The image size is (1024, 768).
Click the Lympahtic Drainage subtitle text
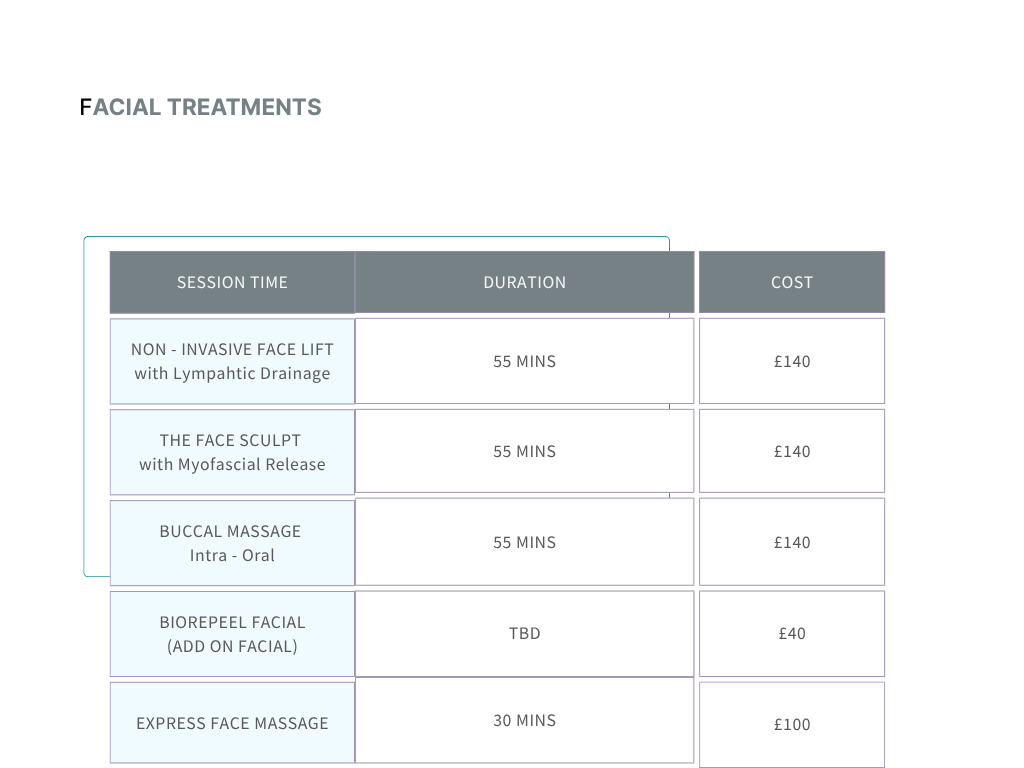[x=232, y=374]
